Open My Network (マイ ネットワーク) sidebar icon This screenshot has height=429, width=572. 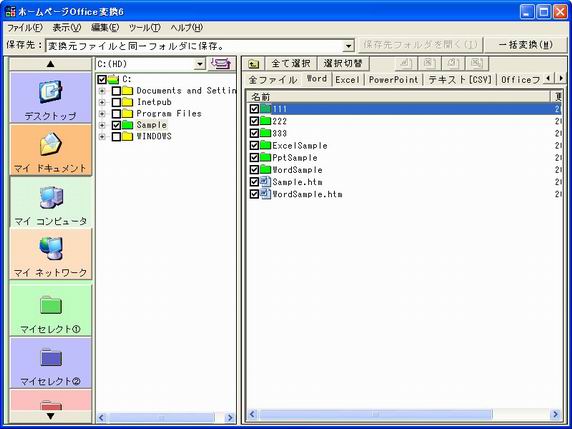[x=51, y=249]
